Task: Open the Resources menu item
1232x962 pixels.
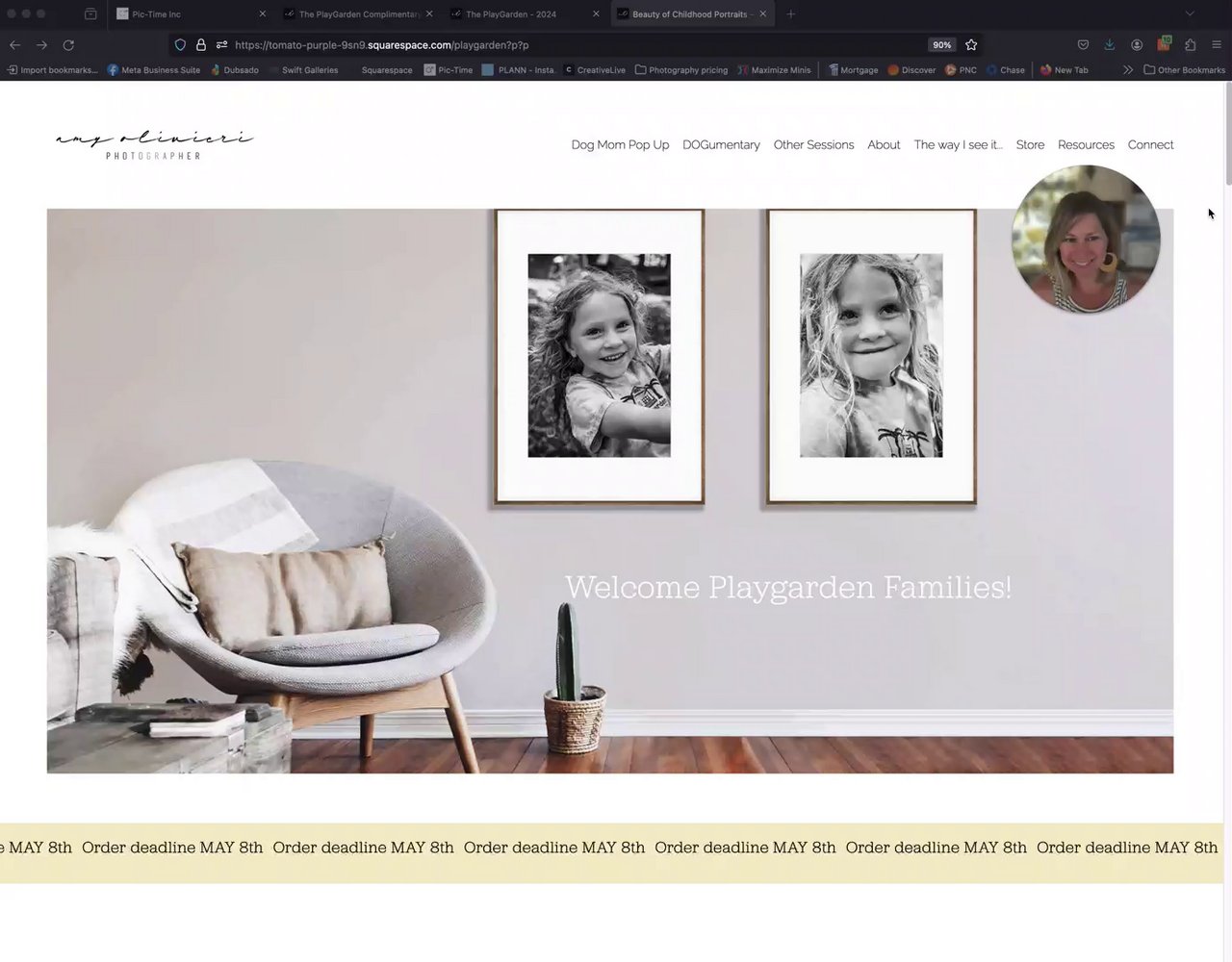Action: pos(1086,144)
